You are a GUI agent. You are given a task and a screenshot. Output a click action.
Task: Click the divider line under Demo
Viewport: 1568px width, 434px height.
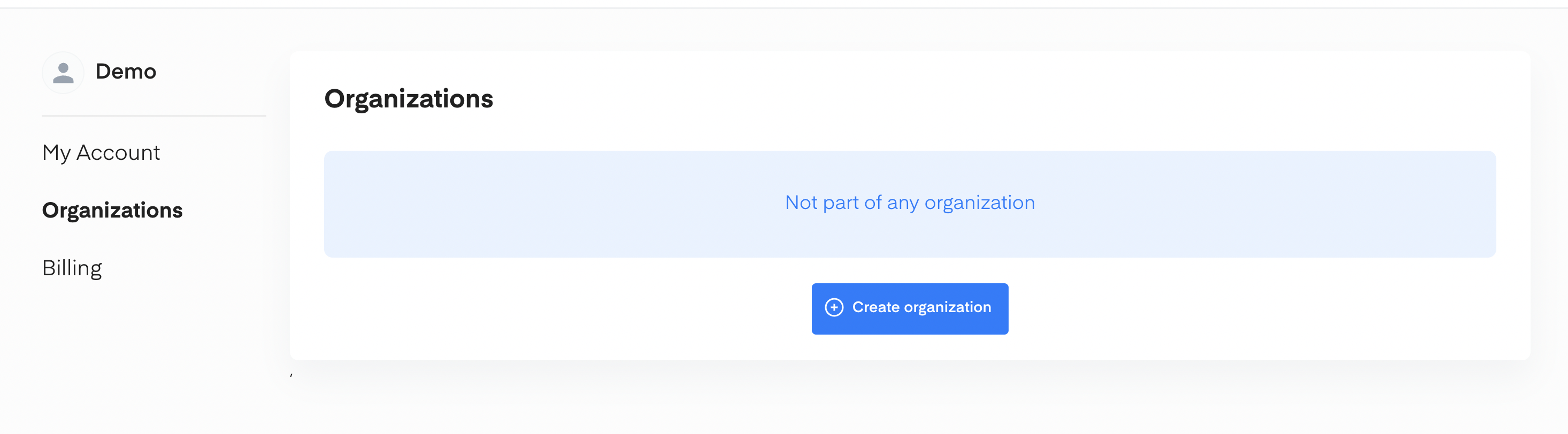(x=154, y=115)
